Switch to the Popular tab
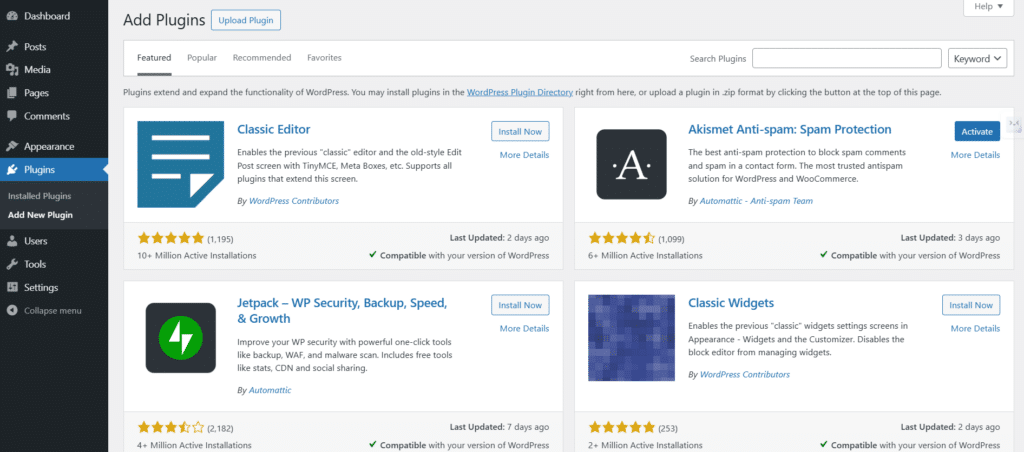1024x452 pixels. pyautogui.click(x=202, y=57)
